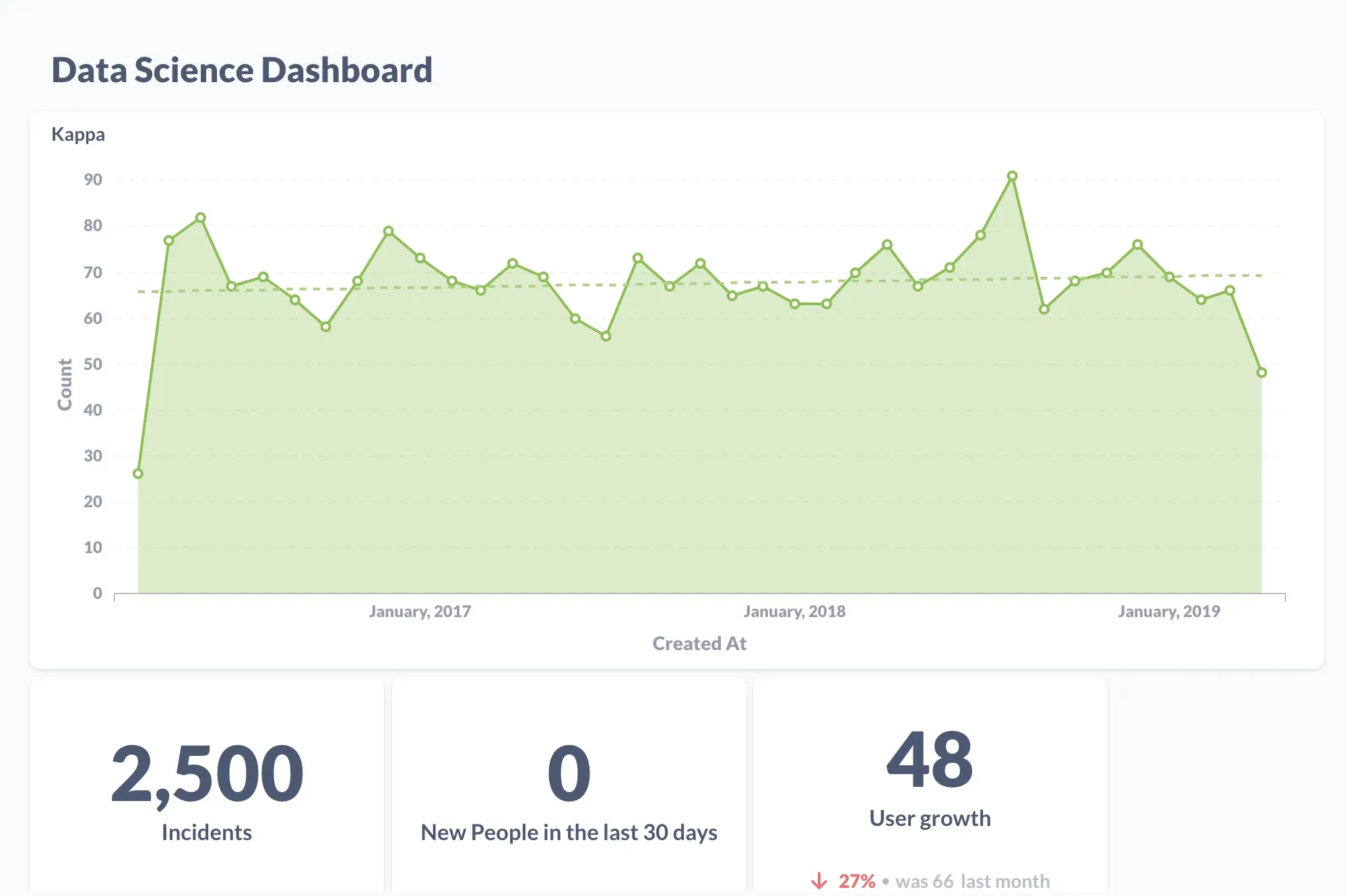Click the January, 2019 axis label
Screen dimensions: 1346x896
[x=1169, y=611]
